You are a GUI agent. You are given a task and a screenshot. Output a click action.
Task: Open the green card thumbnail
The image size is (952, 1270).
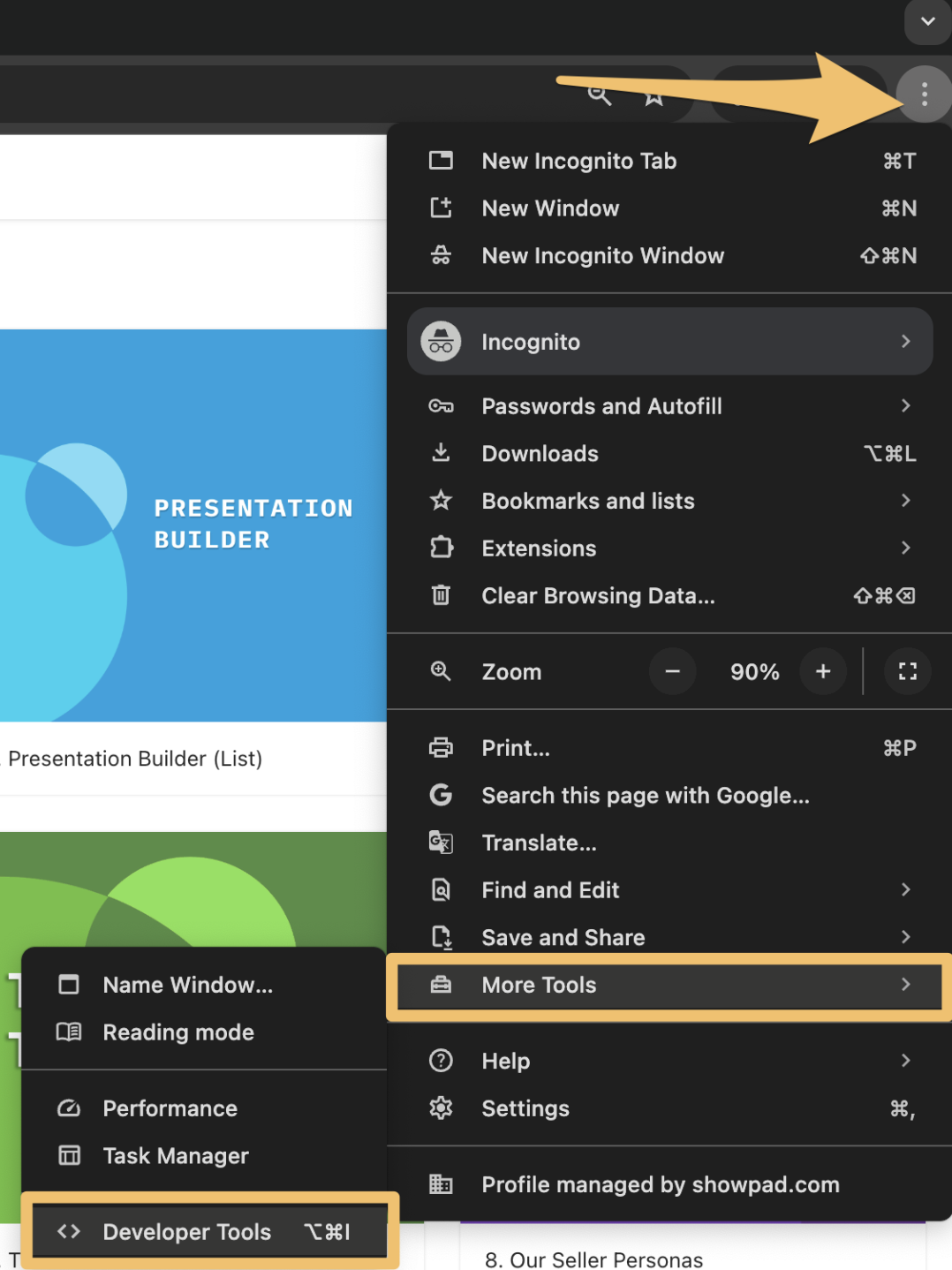[193, 889]
